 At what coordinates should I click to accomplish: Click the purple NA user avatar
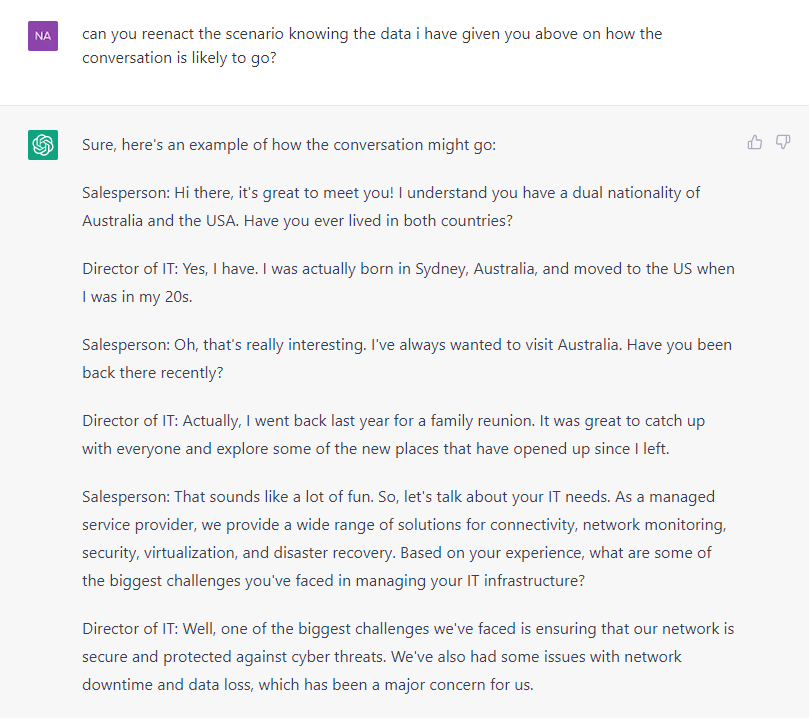[43, 35]
